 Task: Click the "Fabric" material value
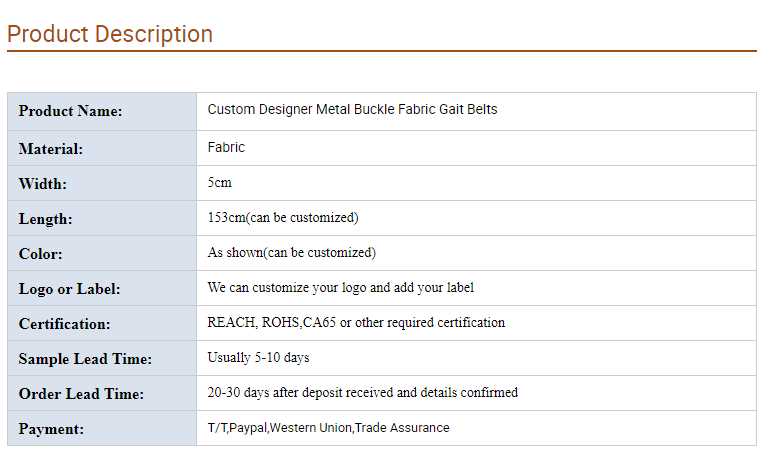click(x=226, y=147)
